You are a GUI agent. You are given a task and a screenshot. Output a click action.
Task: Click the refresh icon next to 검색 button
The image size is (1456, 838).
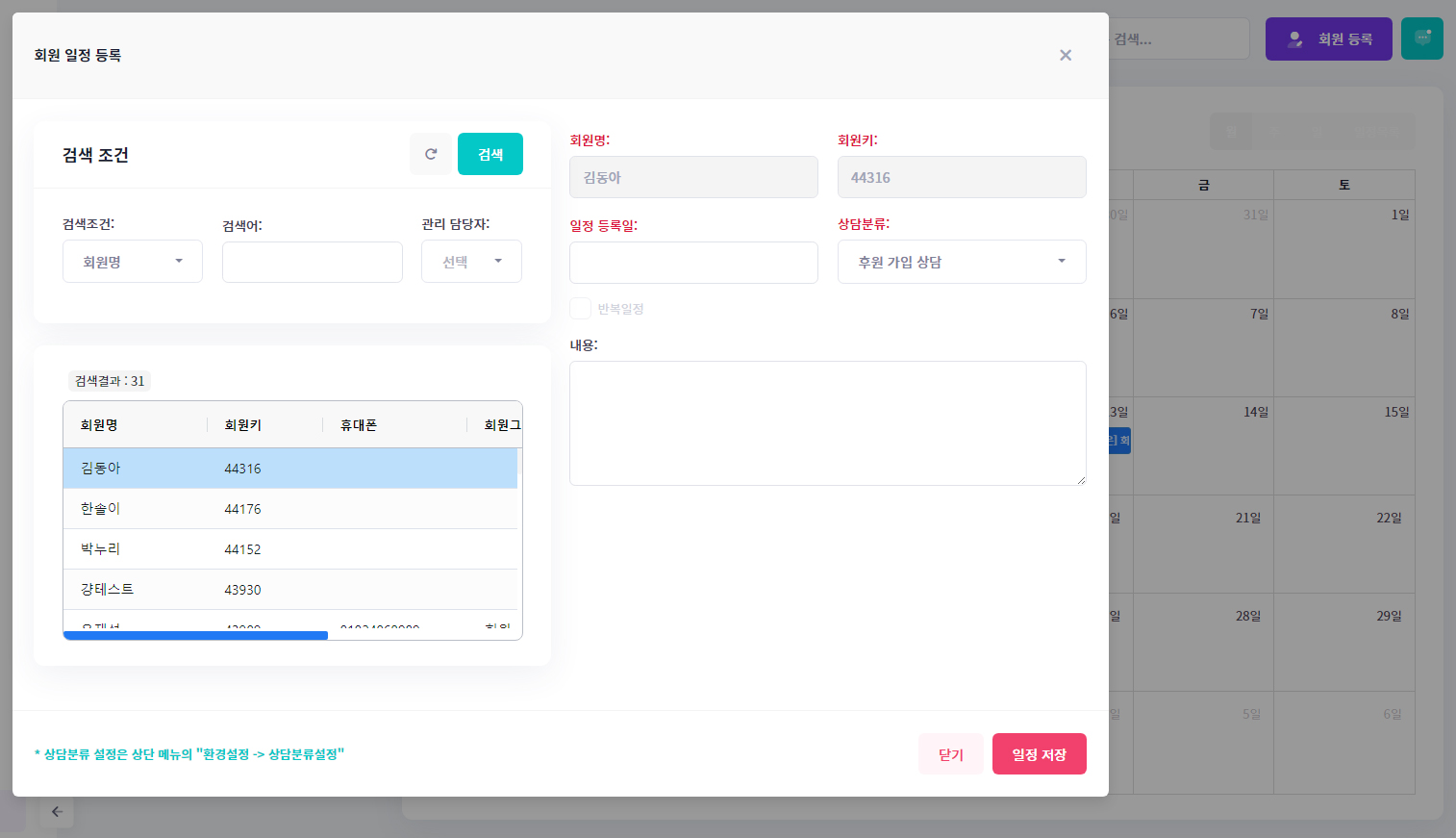pos(431,154)
